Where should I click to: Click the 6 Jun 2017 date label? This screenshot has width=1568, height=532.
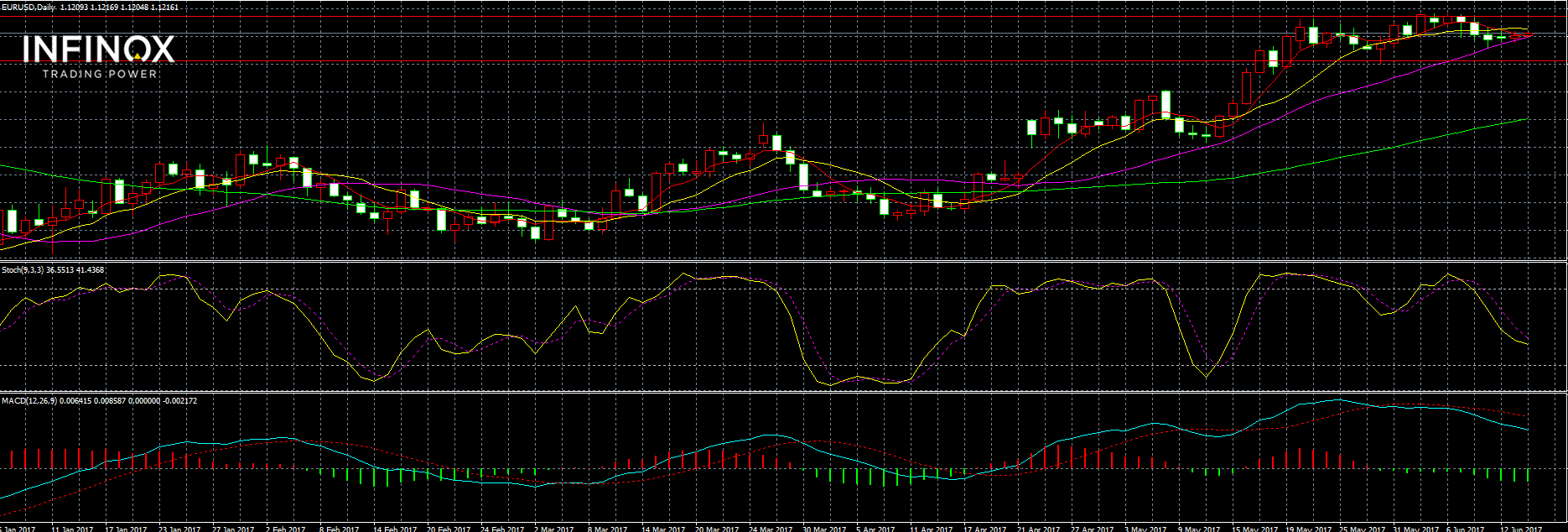1467,529
